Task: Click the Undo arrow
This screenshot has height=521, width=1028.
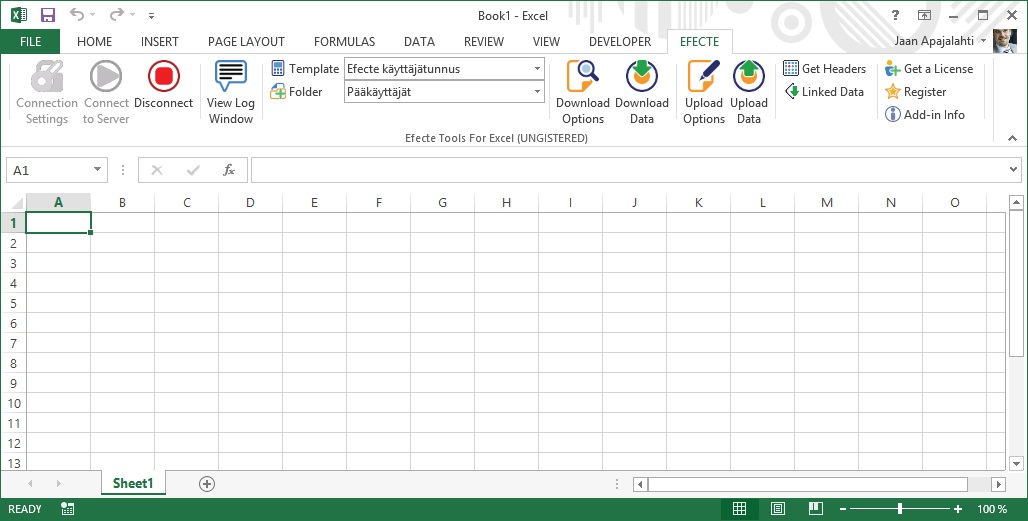Action: pos(77,14)
